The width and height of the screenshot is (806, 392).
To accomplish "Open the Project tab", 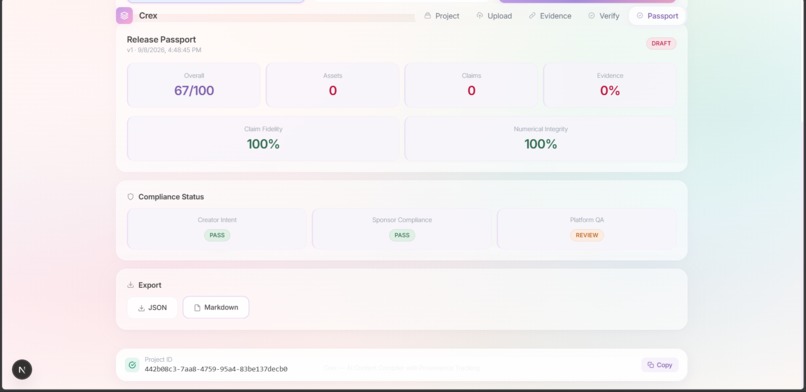I will (x=442, y=16).
